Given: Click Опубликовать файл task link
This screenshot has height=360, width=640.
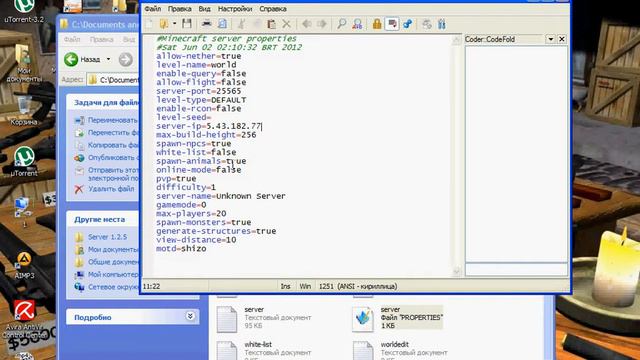Looking at the screenshot, I should pos(107,158).
